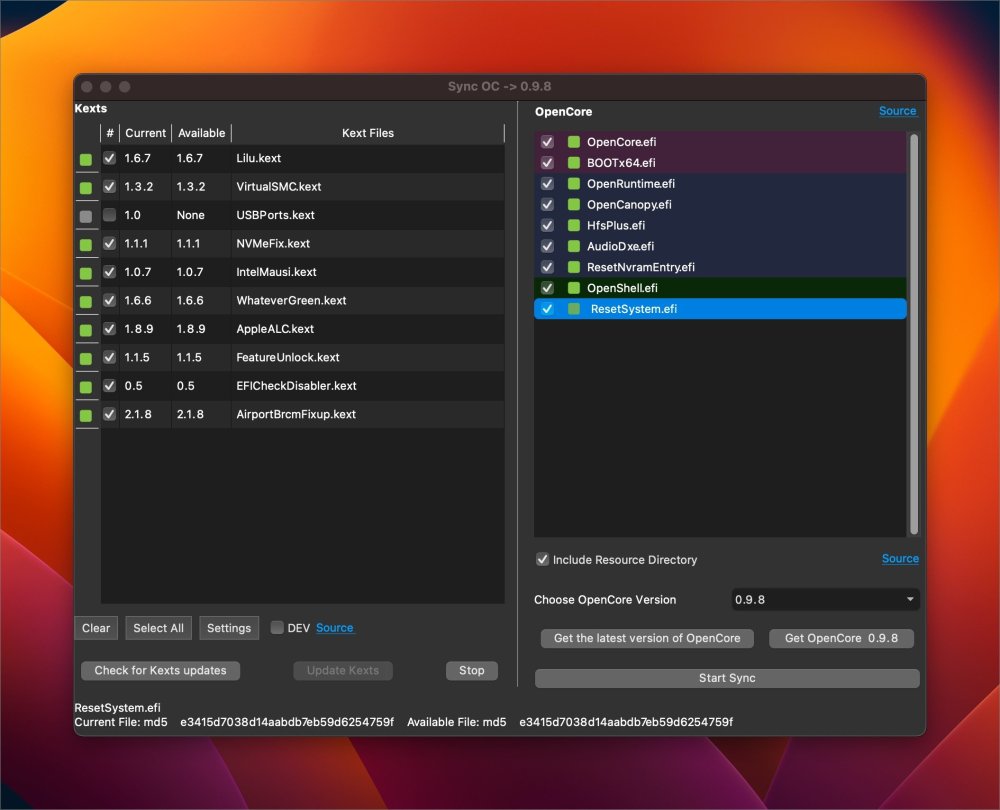This screenshot has height=810, width=1000.
Task: Click green indicator beside AudioDxe.efi
Action: pos(574,246)
